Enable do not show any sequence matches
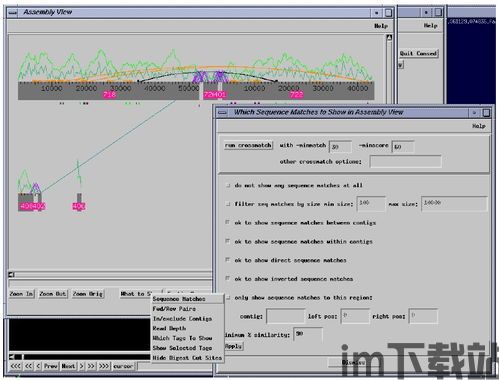Screen dimensions: 499x380 point(228,185)
